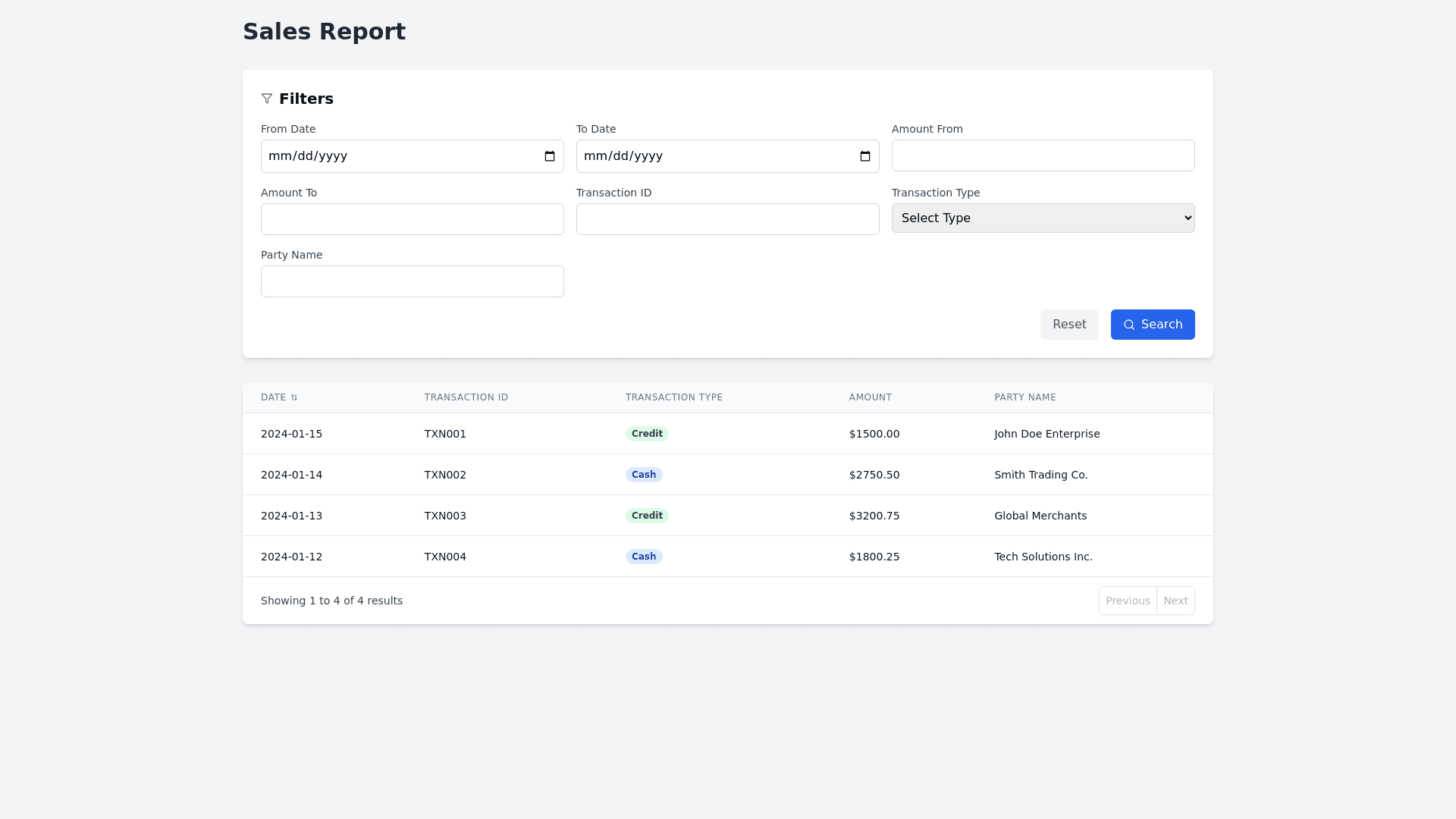The height and width of the screenshot is (819, 1456).
Task: Click the Cash badge on TXN002 row
Action: (x=644, y=475)
